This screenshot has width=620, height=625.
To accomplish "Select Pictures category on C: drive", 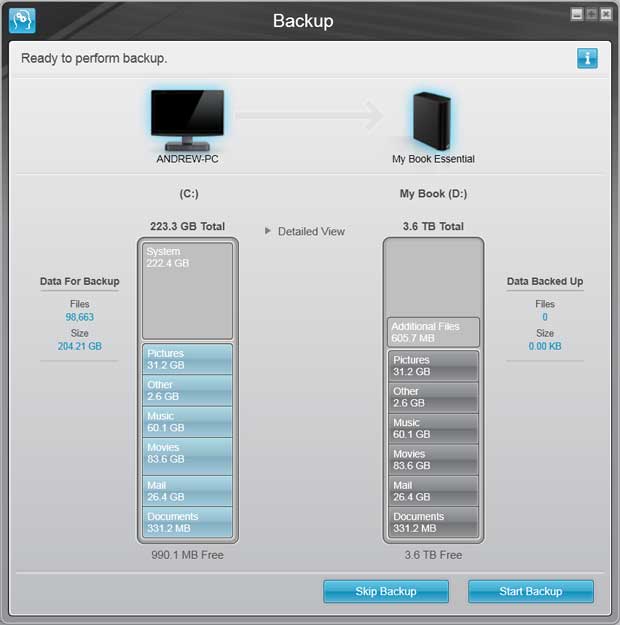I will pyautogui.click(x=187, y=359).
